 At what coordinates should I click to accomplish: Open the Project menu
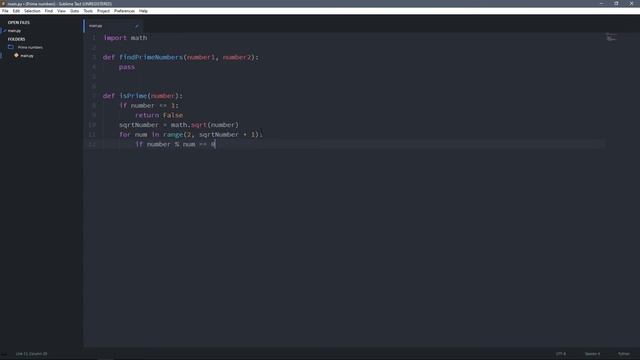103,11
